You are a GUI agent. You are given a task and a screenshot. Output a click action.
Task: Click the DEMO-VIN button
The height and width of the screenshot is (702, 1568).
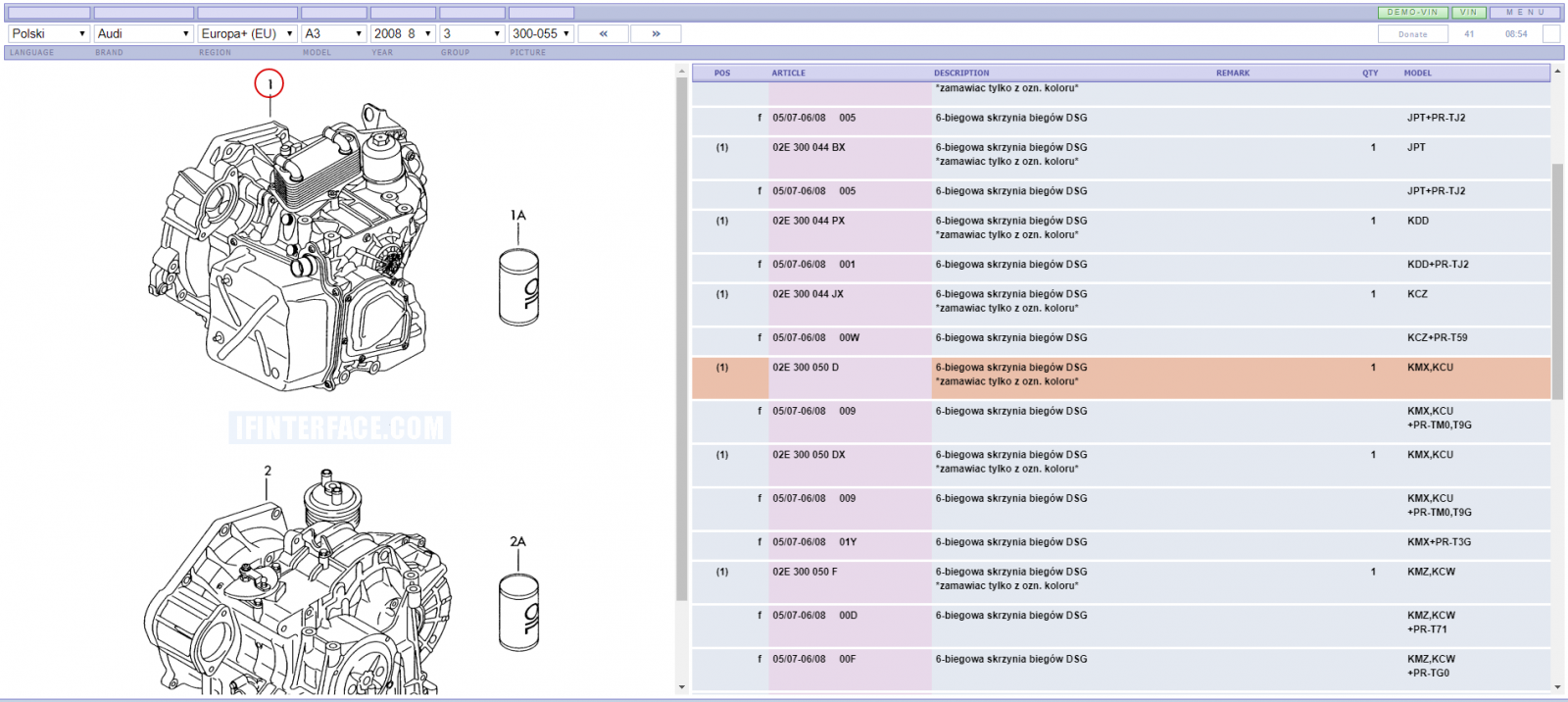pyautogui.click(x=1412, y=13)
